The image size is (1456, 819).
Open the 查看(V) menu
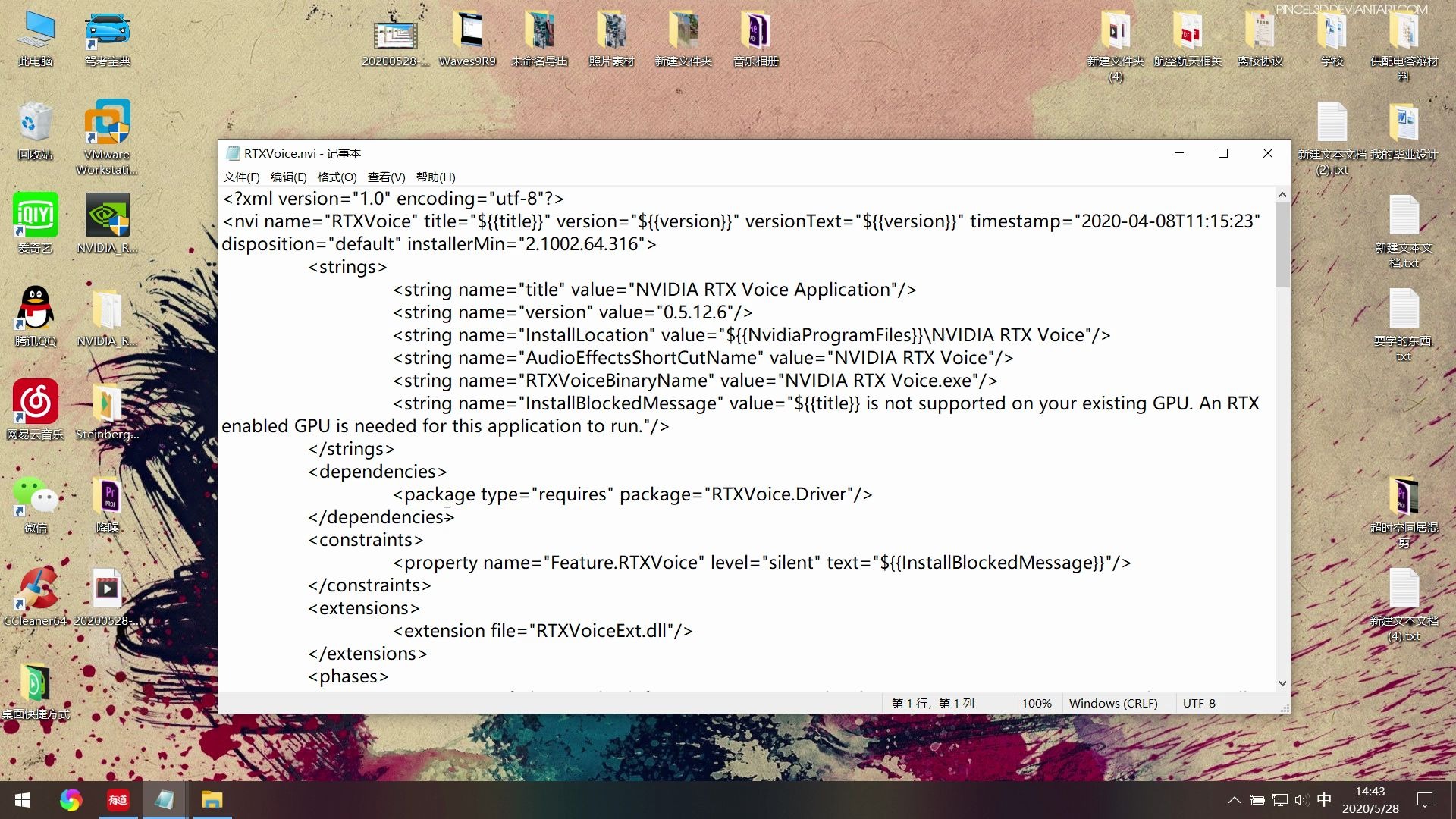(x=386, y=177)
